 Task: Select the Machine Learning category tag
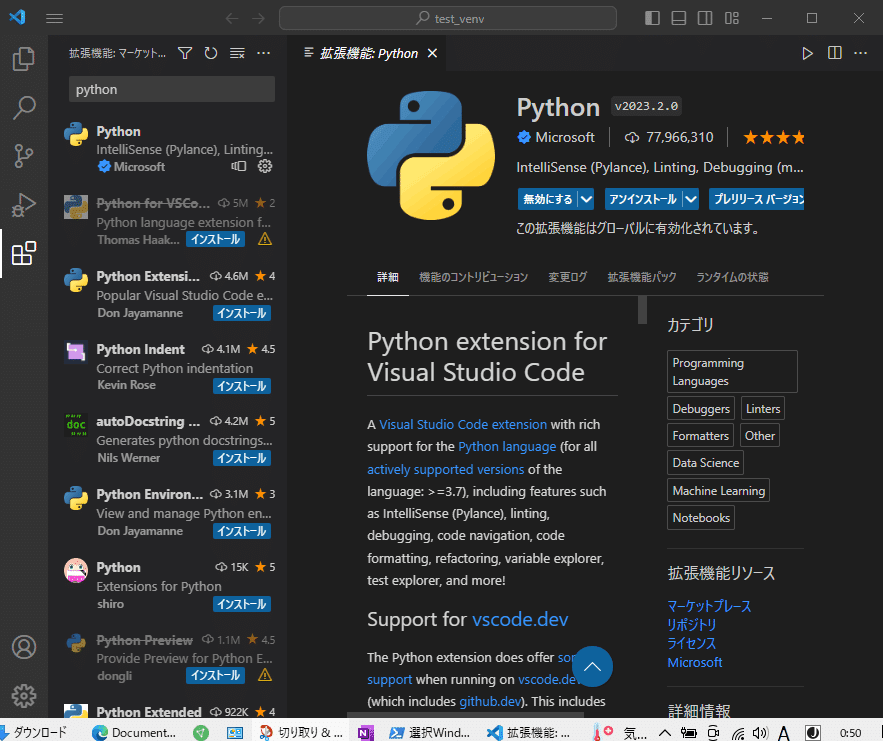click(x=718, y=490)
